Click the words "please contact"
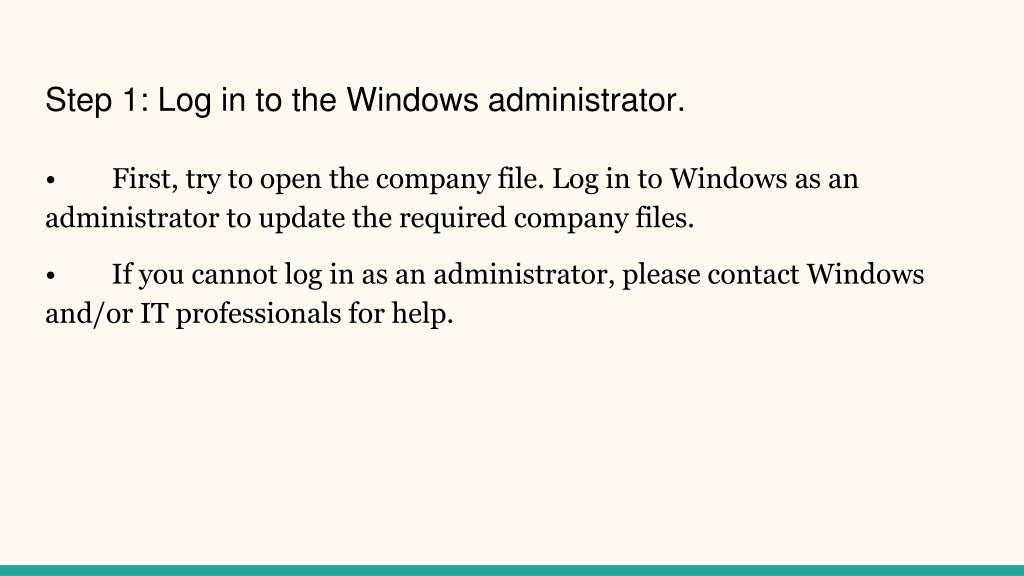1024x576 pixels. click(x=711, y=276)
